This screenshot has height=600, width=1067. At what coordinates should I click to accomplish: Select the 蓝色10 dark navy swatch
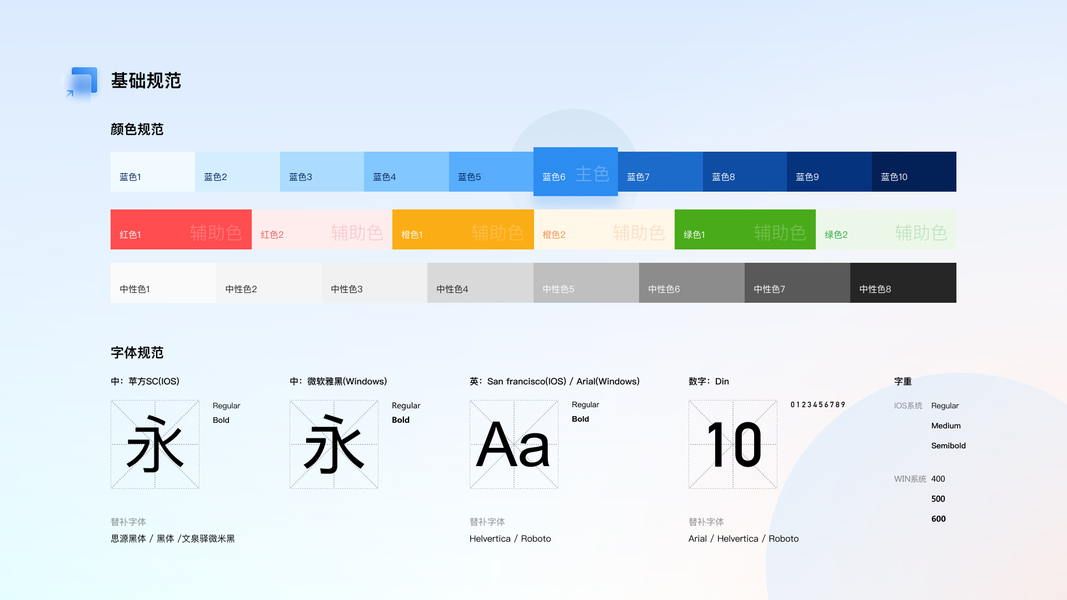pyautogui.click(x=914, y=171)
